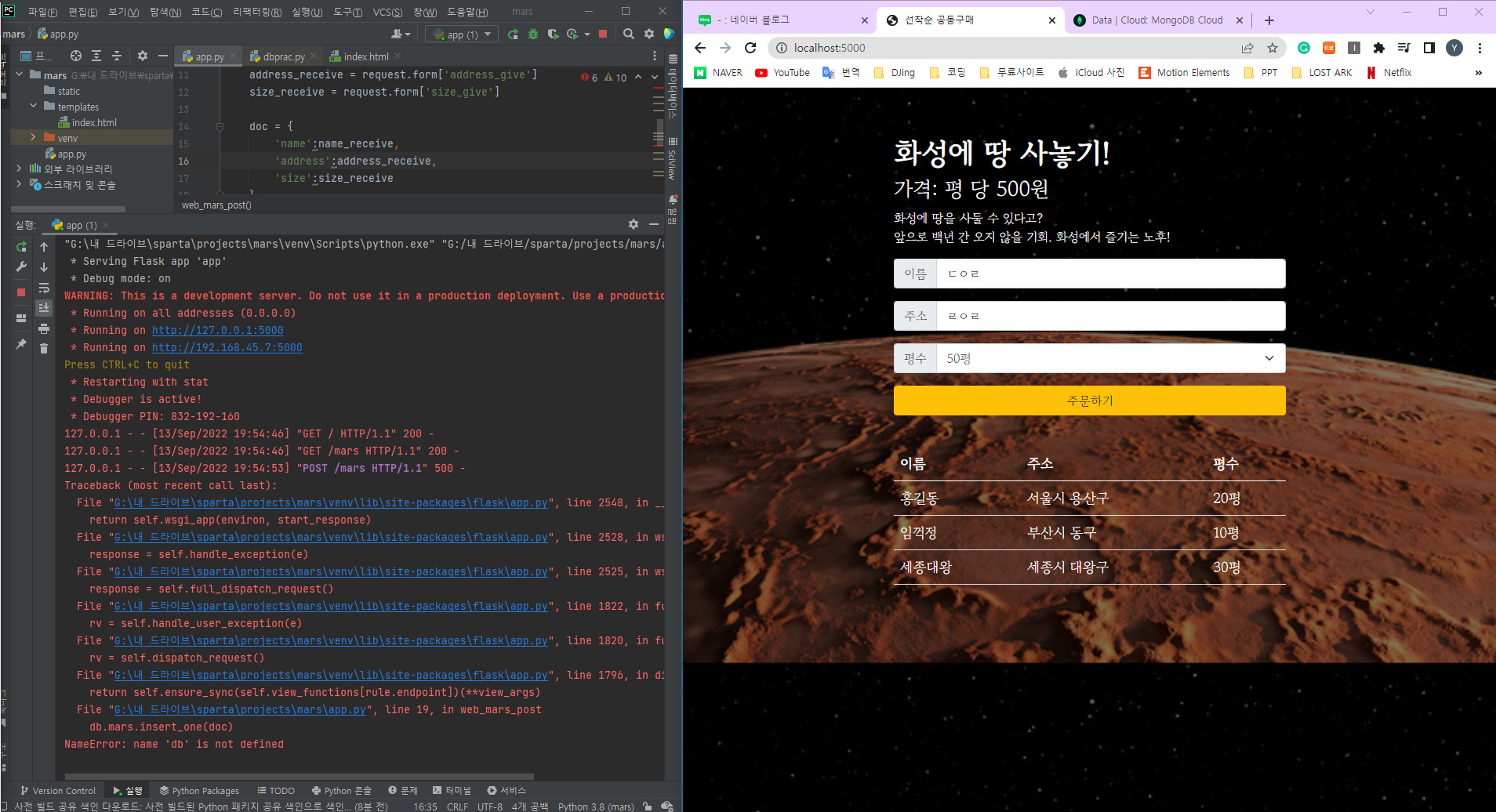
Task: Reload the localhost:5000 page in Chrome
Action: point(750,48)
